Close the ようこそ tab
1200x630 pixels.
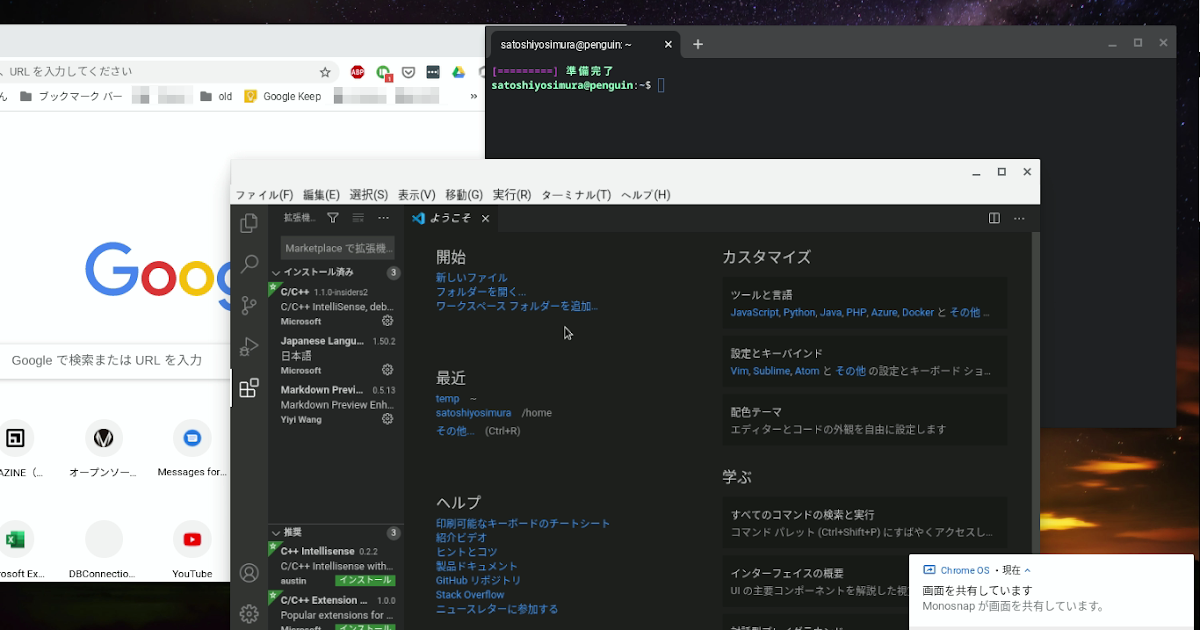pos(486,218)
